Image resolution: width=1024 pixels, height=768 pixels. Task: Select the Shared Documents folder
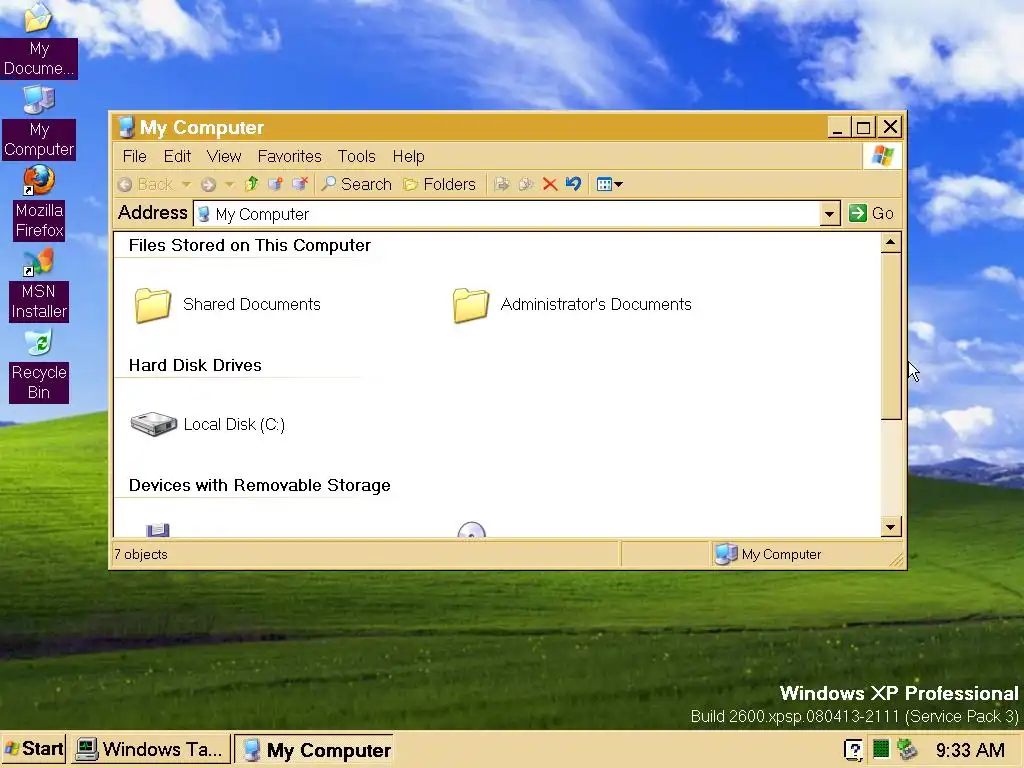(x=227, y=304)
